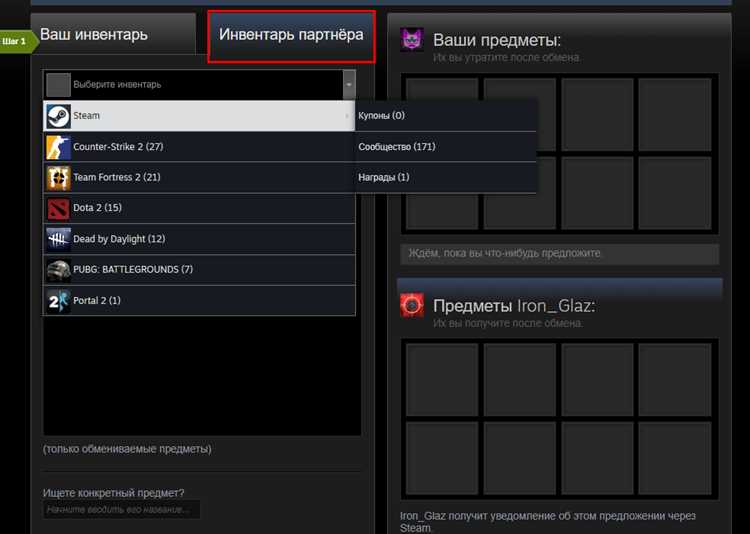Select Counter-Strike 2 (27) inventory
Screen dimensions: 750x534
tap(199, 146)
